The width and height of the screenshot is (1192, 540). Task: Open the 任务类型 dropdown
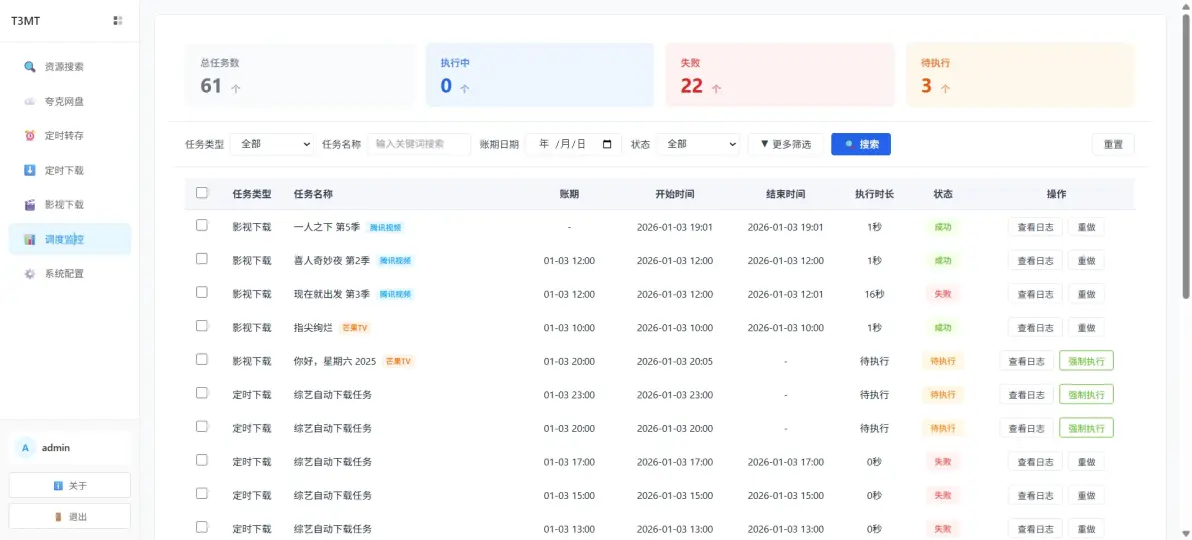click(x=272, y=144)
